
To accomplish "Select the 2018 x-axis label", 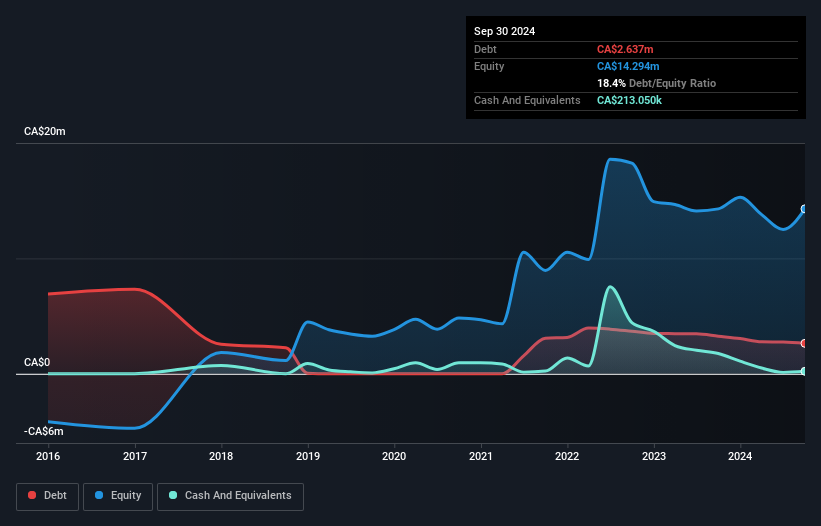I will coord(221,456).
